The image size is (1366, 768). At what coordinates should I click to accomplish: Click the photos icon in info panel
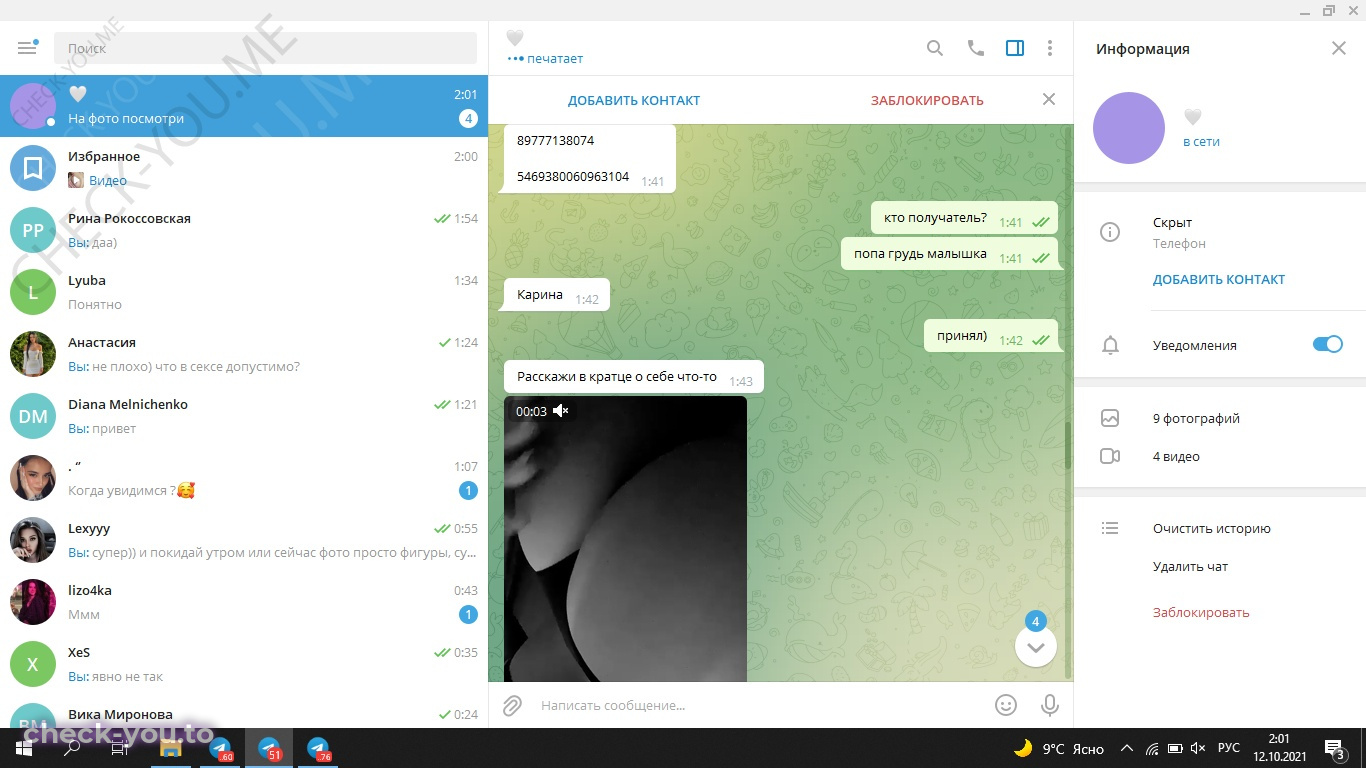tap(1109, 418)
